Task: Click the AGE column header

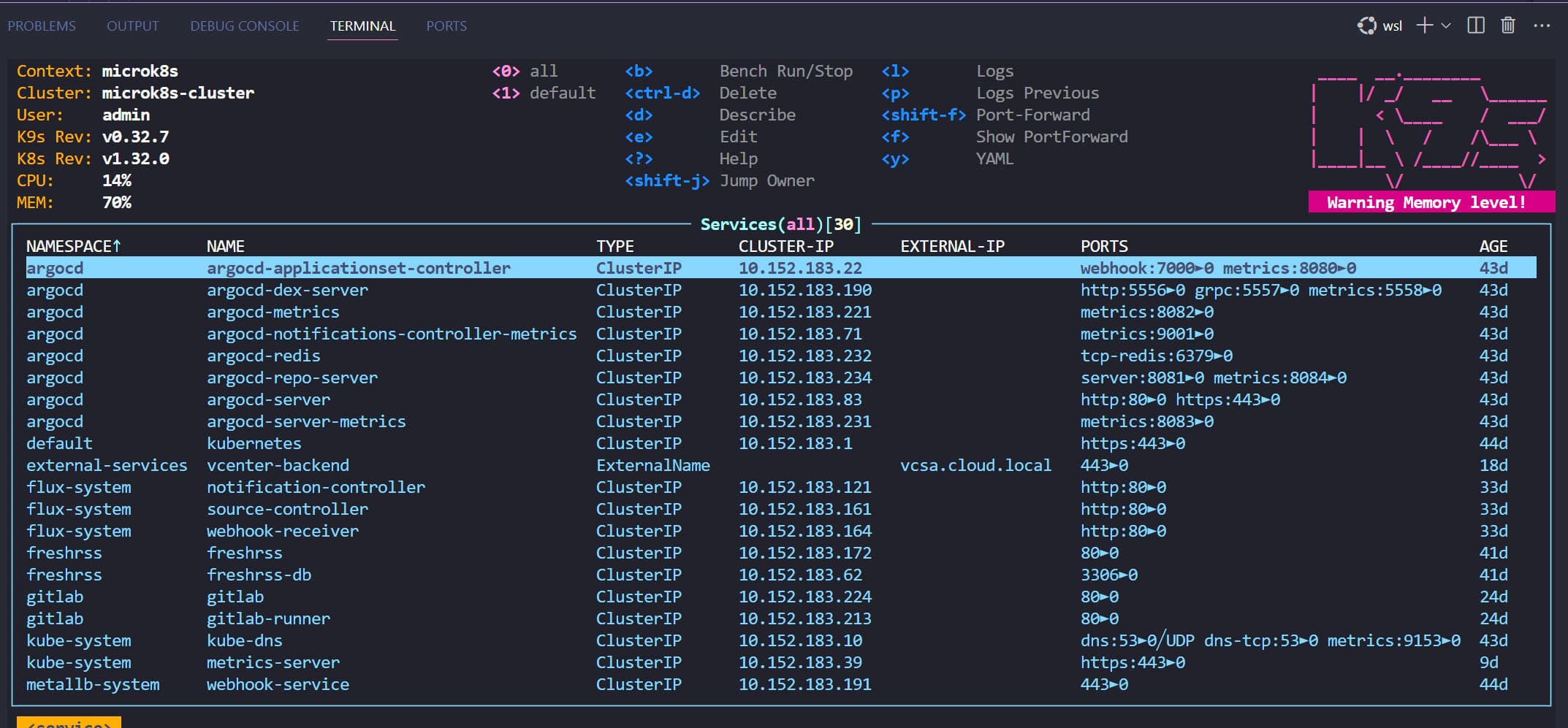Action: pos(1493,246)
